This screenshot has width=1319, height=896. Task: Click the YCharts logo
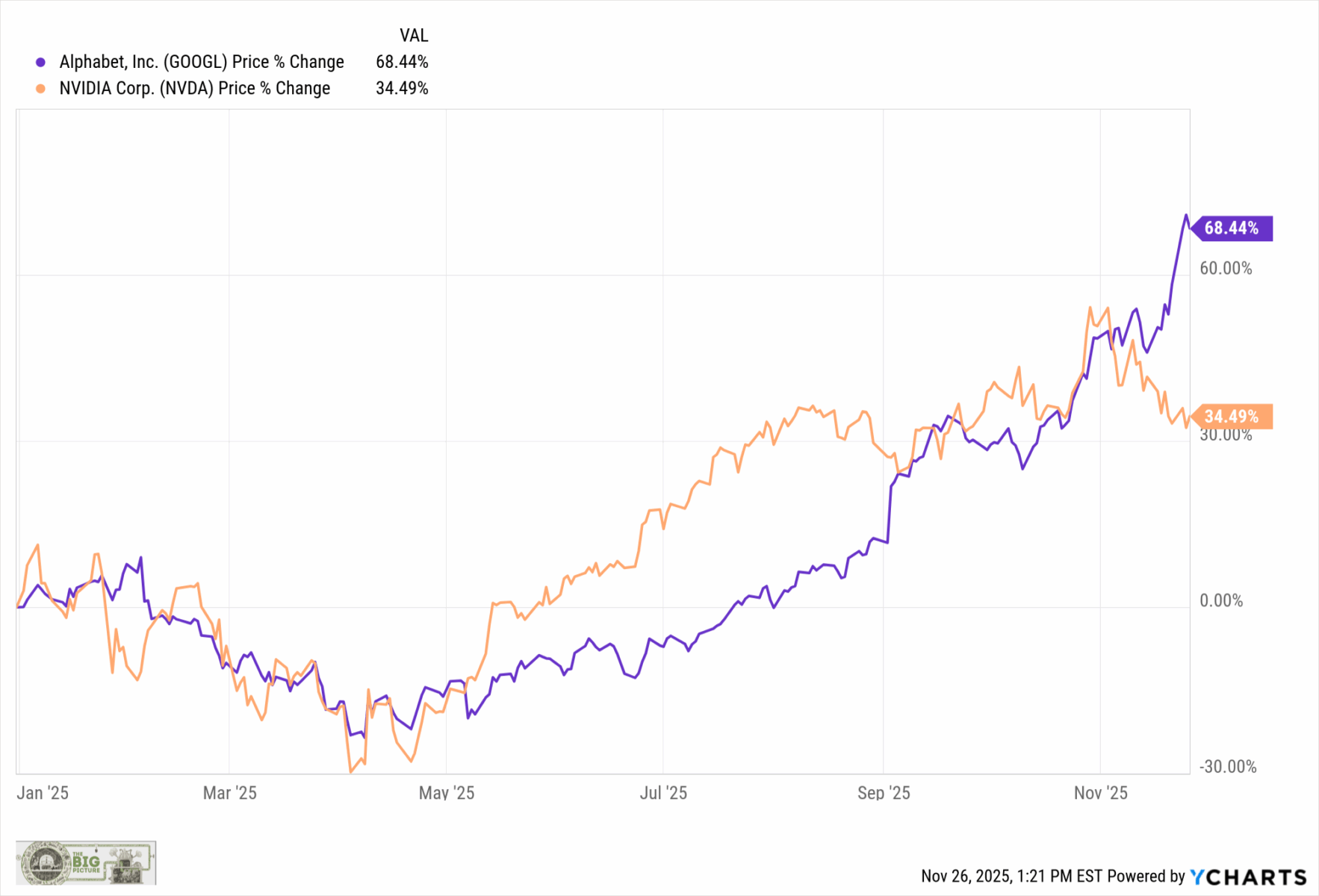point(1248,877)
